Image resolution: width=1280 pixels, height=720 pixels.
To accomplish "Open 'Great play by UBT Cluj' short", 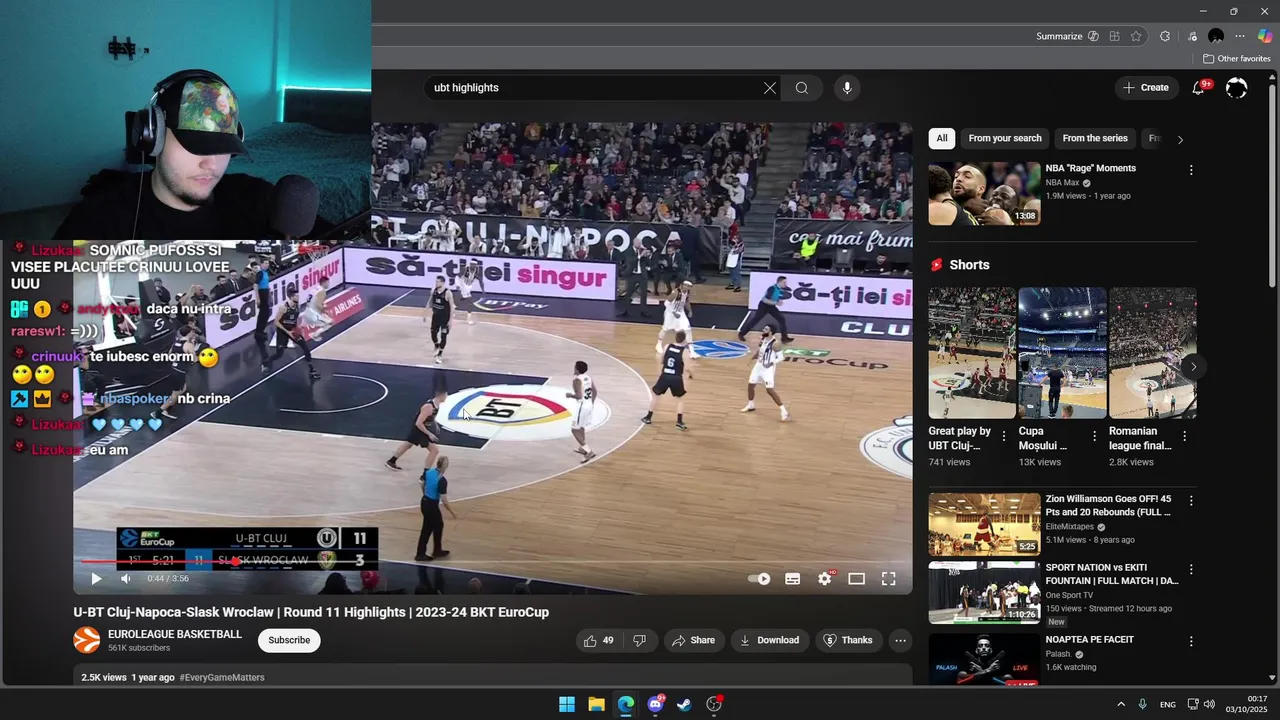I will (x=971, y=353).
